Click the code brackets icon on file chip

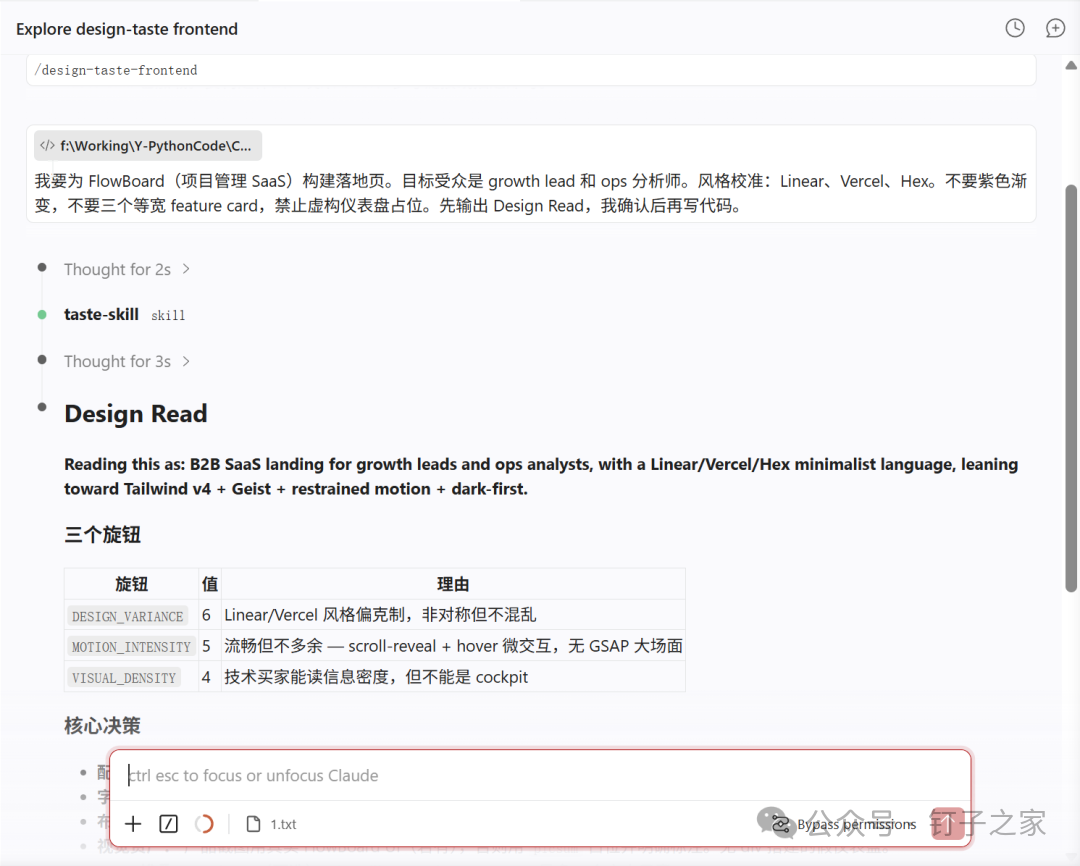tap(47, 145)
